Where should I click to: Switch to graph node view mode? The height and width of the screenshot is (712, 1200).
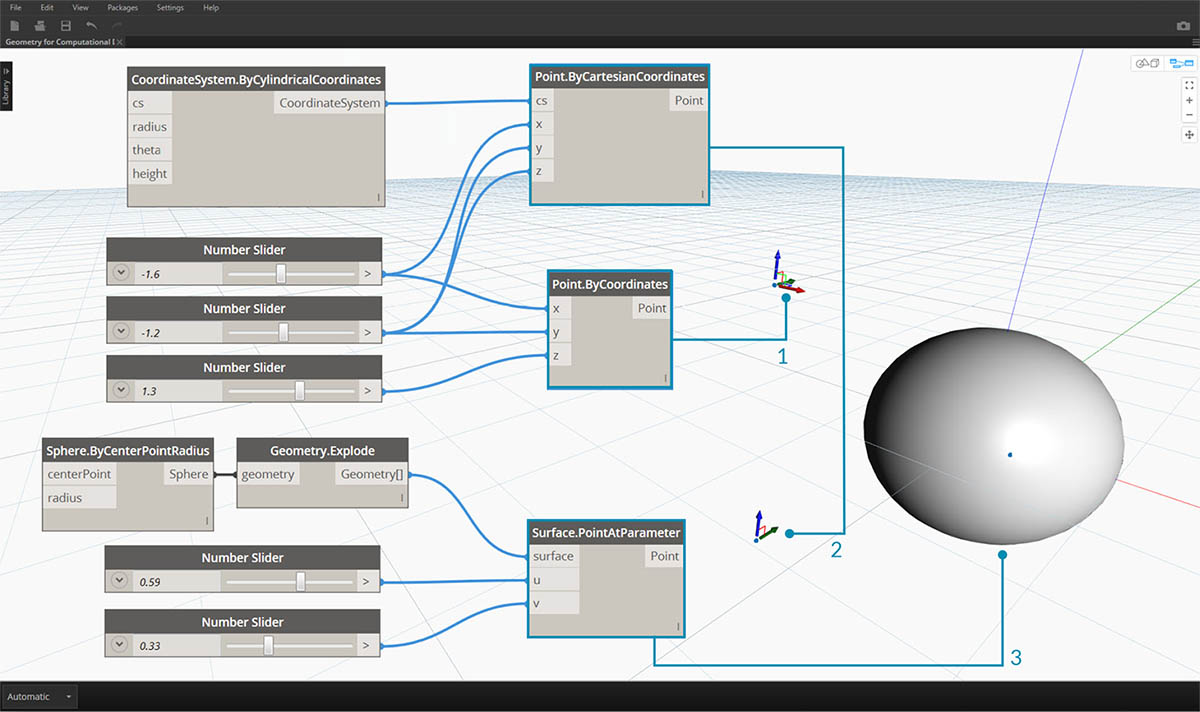(1182, 64)
